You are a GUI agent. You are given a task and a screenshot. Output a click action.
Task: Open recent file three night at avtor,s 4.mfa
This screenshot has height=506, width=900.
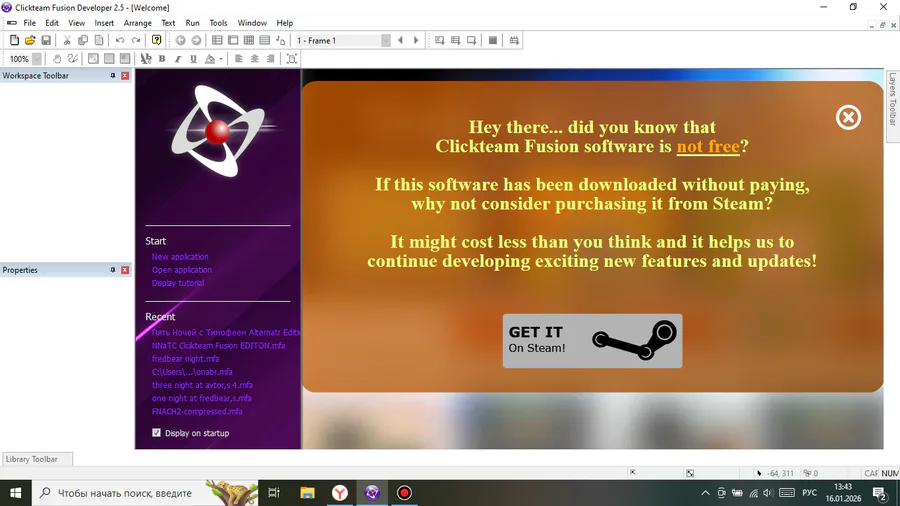coord(202,385)
